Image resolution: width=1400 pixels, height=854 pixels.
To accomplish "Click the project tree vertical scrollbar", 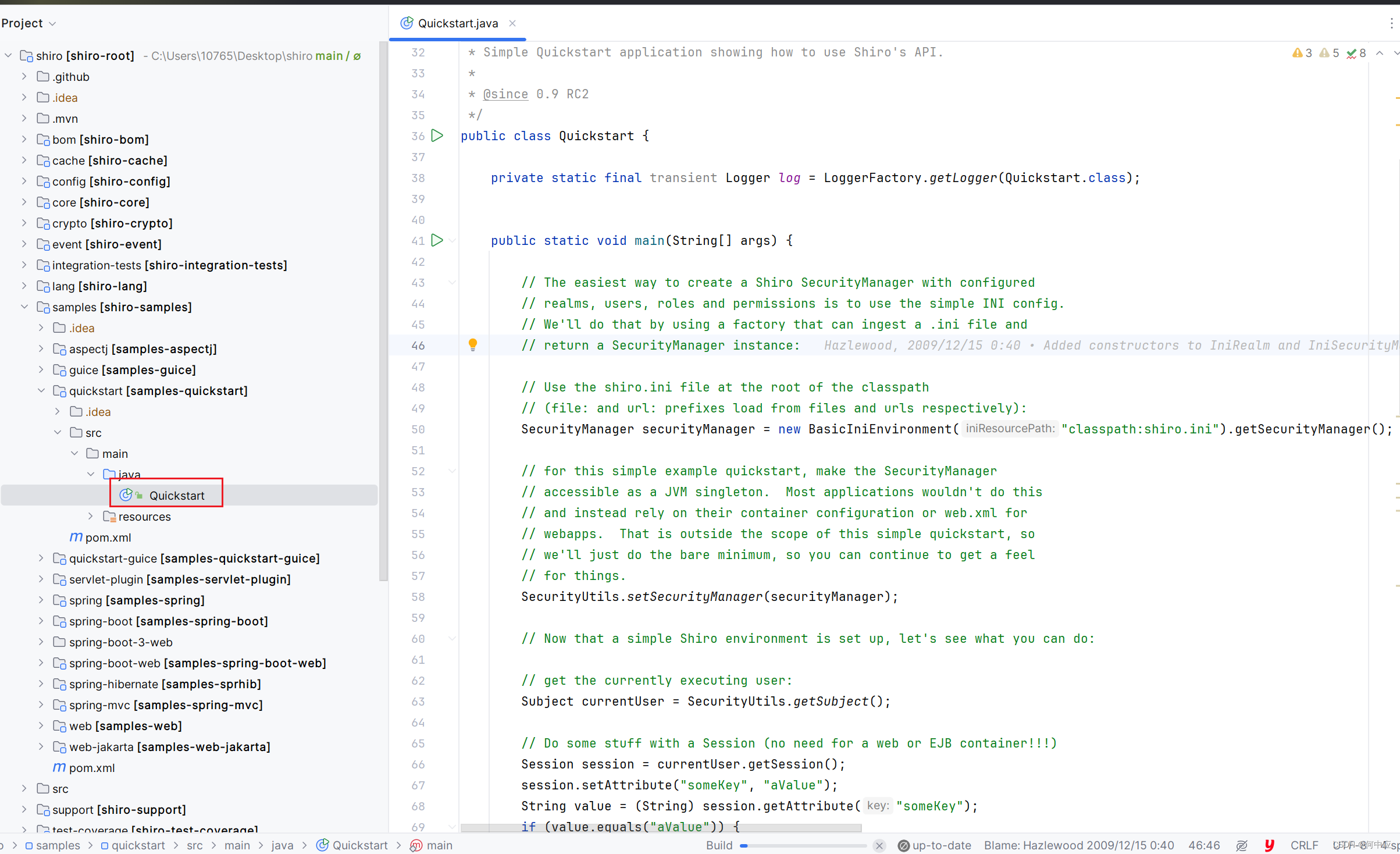I will [383, 311].
